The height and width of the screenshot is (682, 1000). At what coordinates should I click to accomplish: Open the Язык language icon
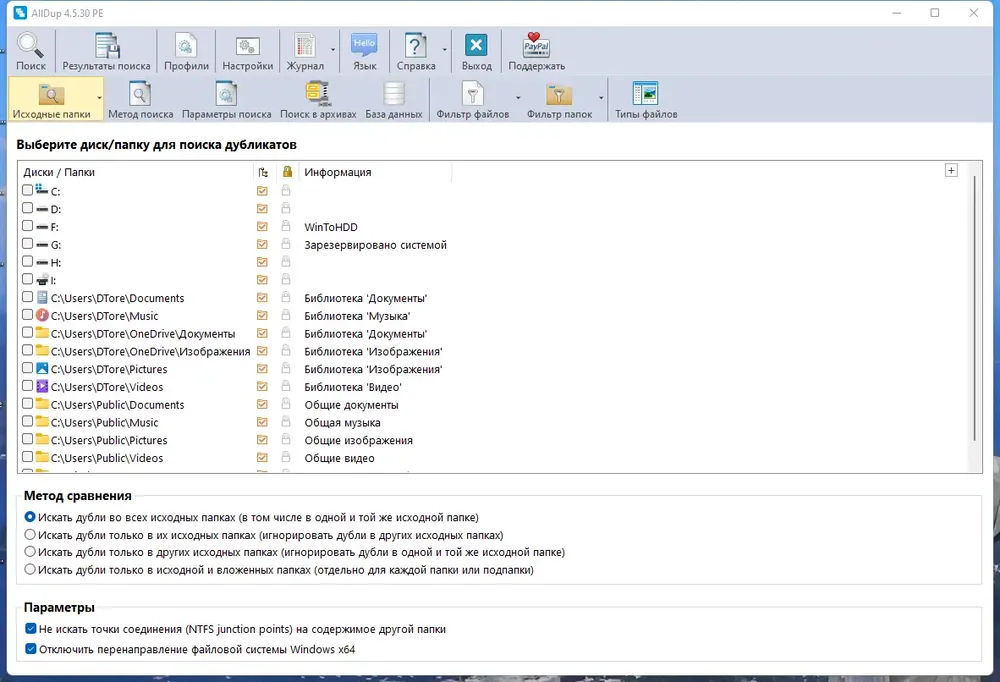364,45
